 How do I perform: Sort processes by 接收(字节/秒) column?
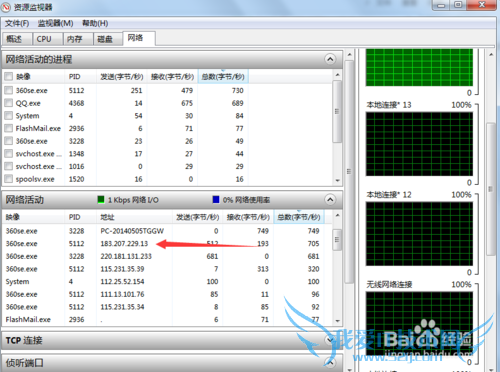172,77
